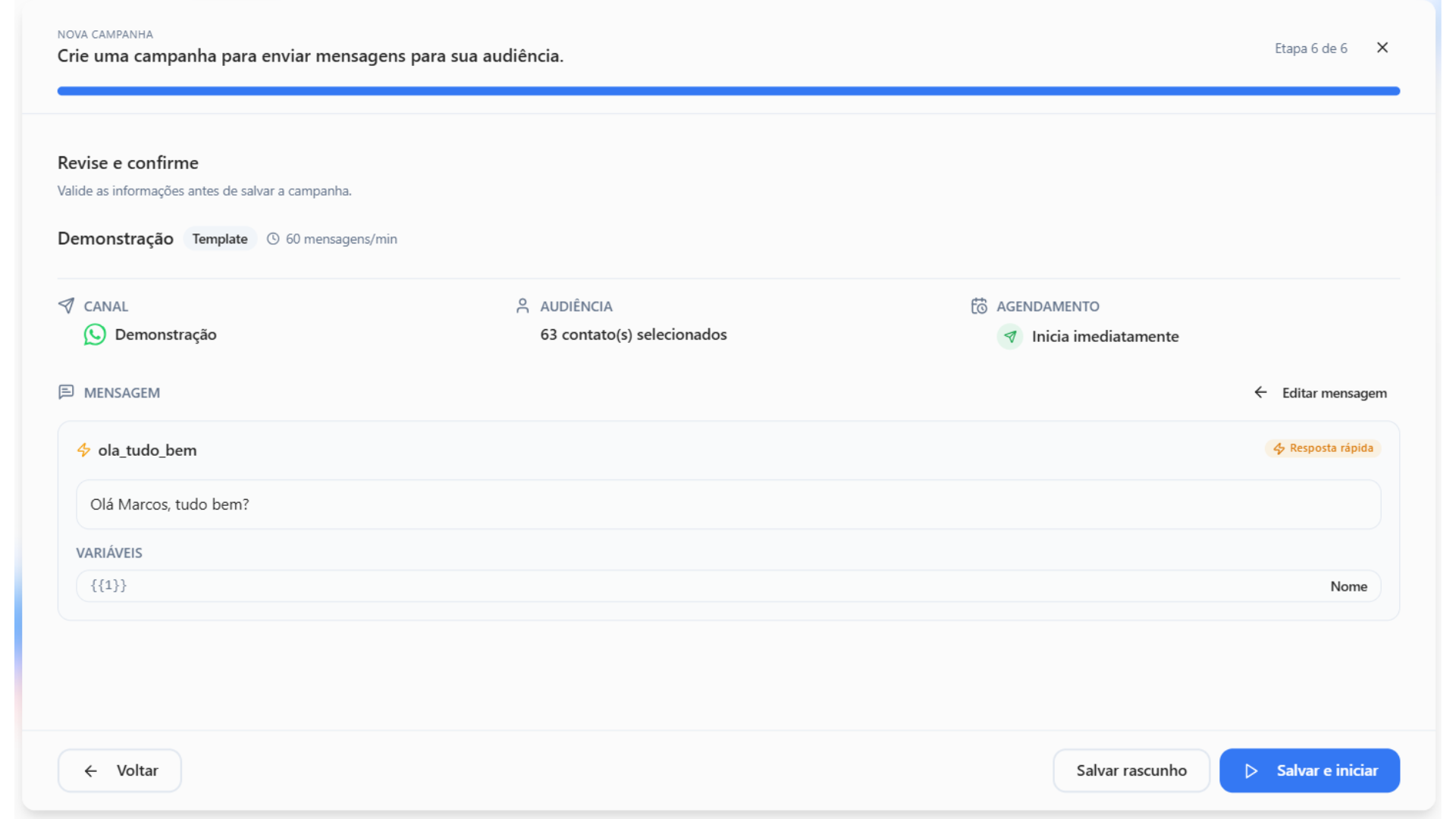Click the blue step progress bar
Viewport: 1456px width, 819px height.
click(x=728, y=91)
